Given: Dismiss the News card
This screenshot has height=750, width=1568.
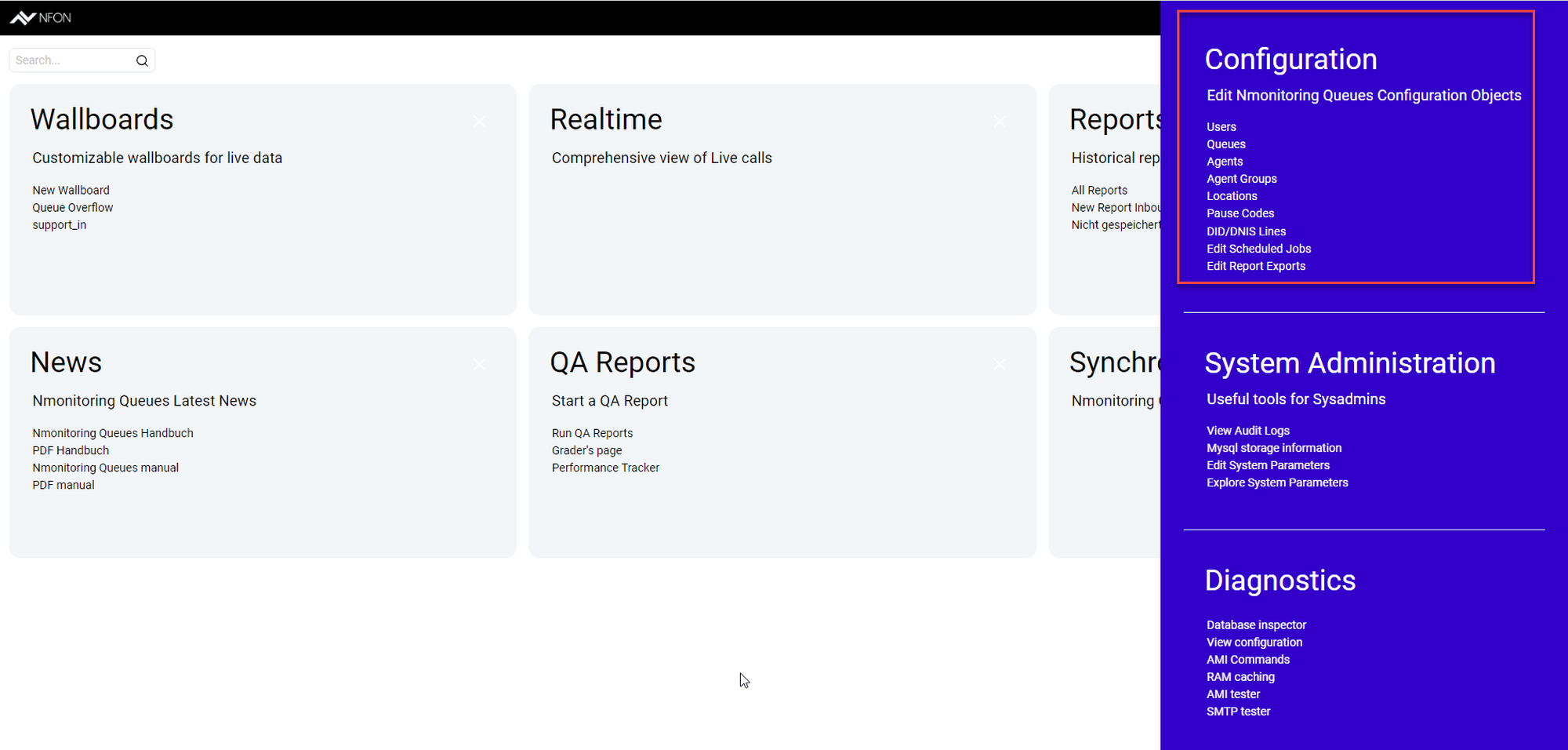Looking at the screenshot, I should 479,364.
